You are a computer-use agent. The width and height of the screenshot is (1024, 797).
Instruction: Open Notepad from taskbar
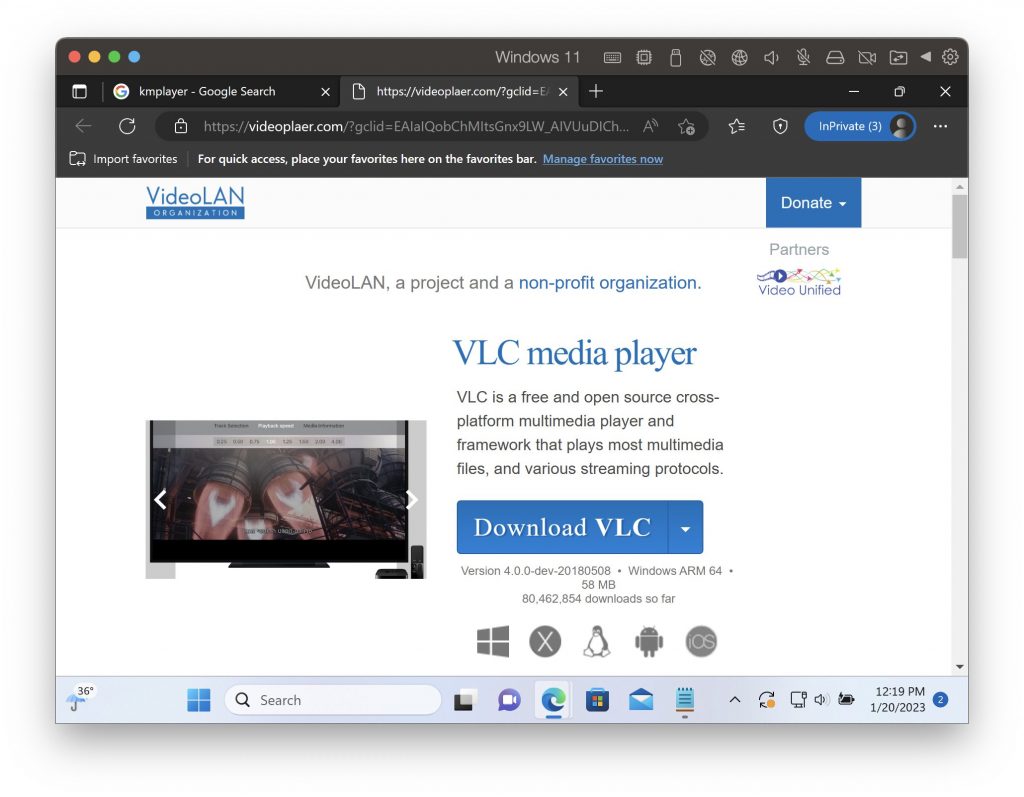click(684, 700)
